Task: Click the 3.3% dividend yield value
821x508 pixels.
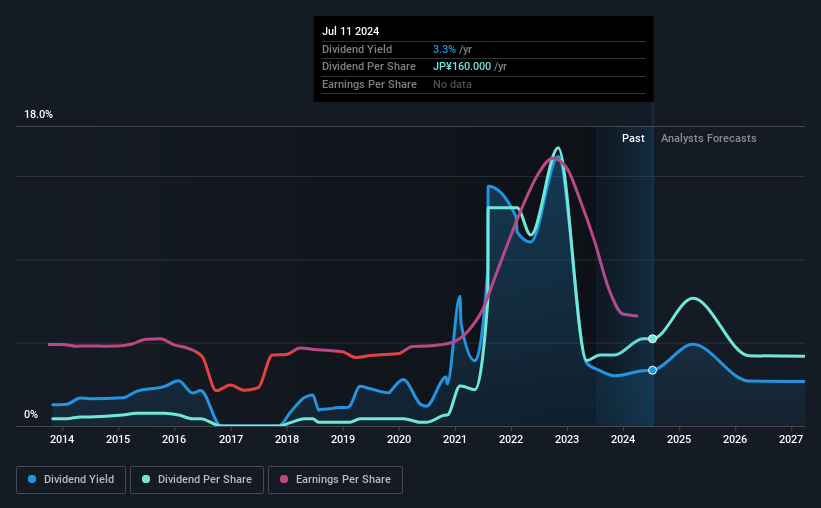Action: coord(444,49)
